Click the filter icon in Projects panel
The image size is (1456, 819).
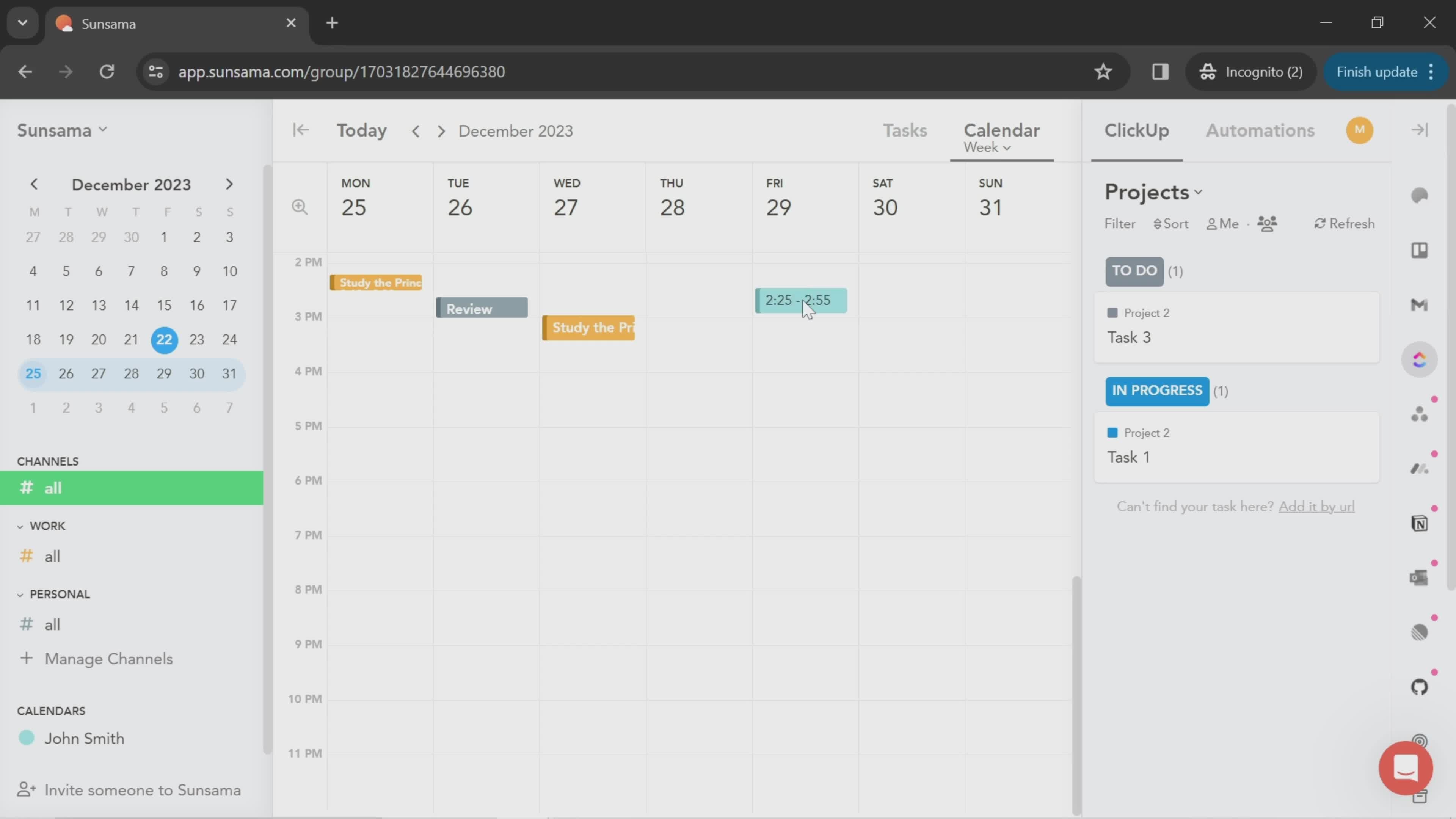tap(1120, 223)
